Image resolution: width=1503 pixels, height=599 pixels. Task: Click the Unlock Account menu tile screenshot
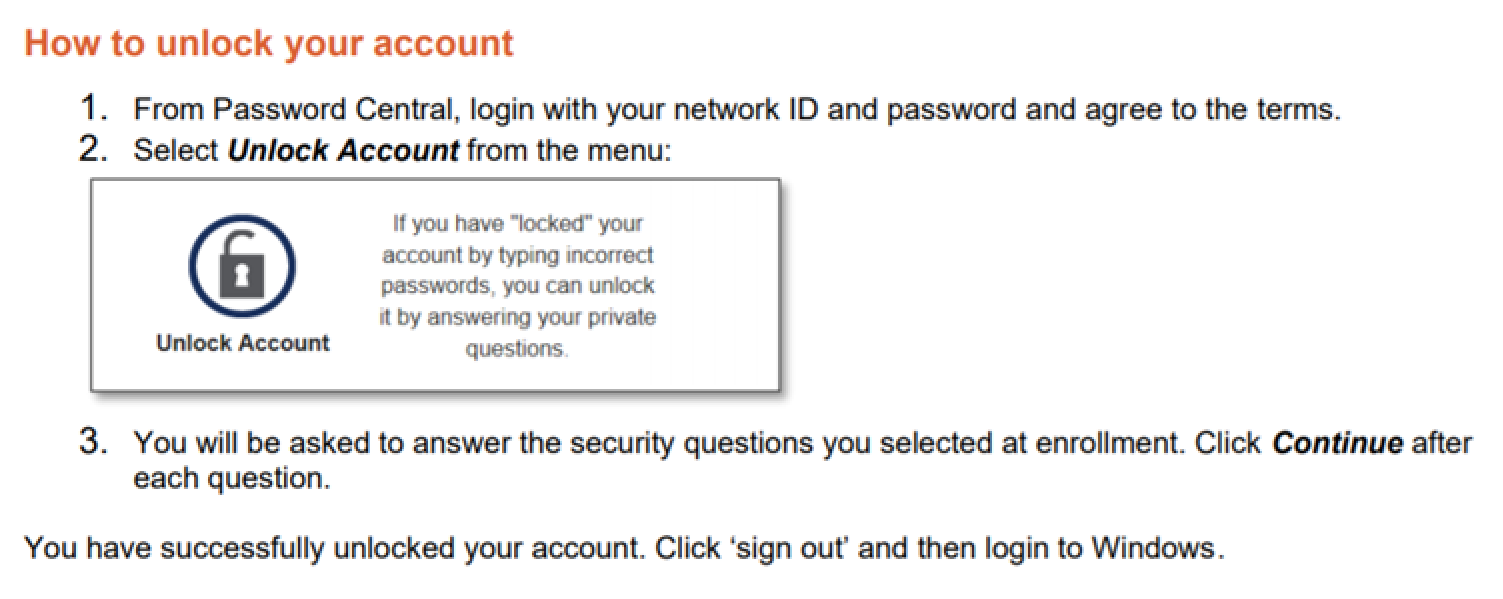[435, 285]
